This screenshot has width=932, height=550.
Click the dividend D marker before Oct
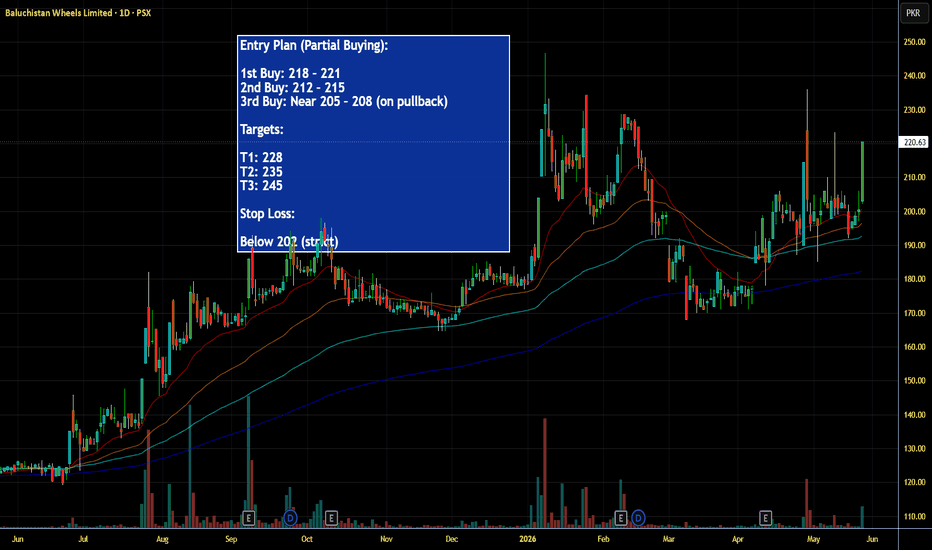coord(290,518)
